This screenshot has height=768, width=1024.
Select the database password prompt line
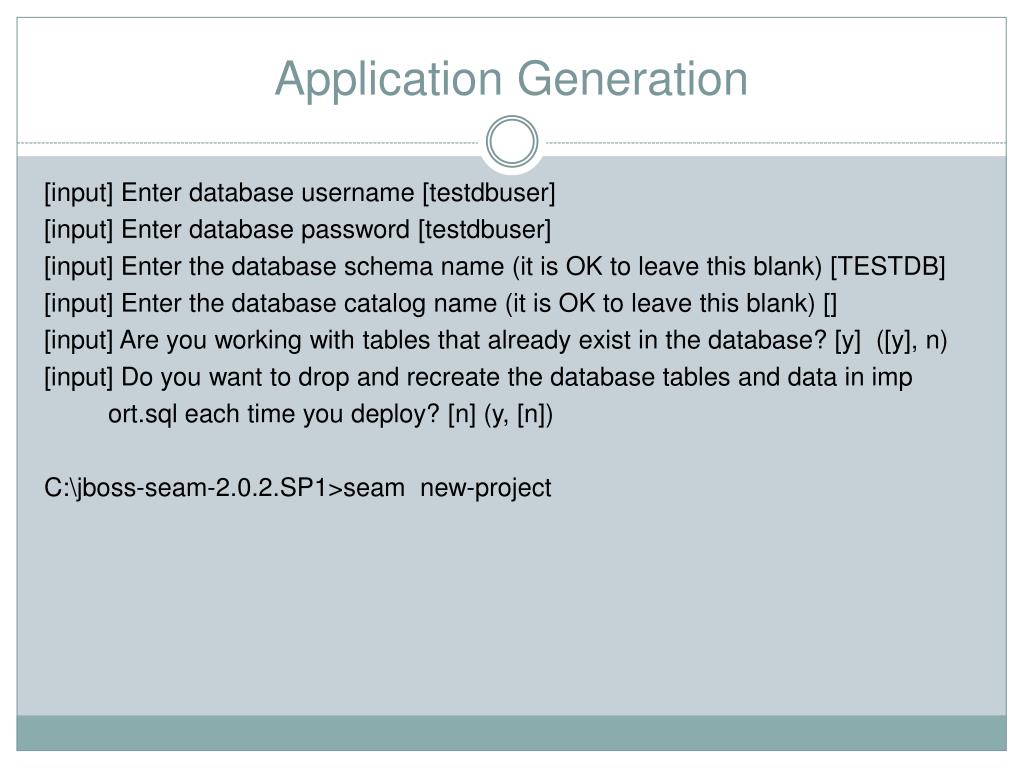click(x=298, y=230)
